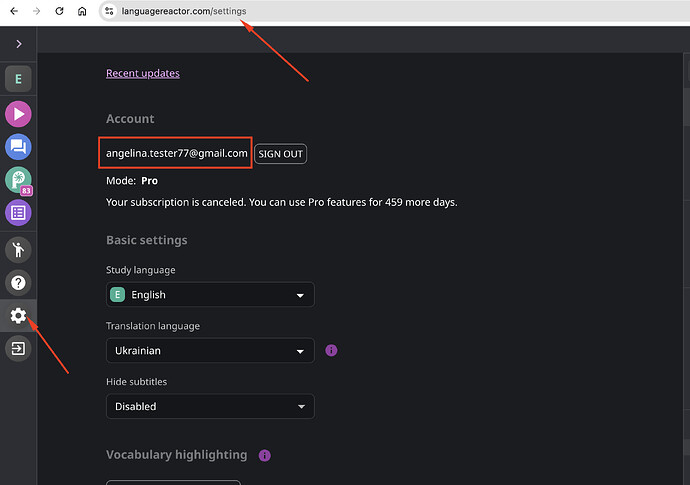Click the Mode: Pro text
The width and height of the screenshot is (690, 485).
point(132,181)
